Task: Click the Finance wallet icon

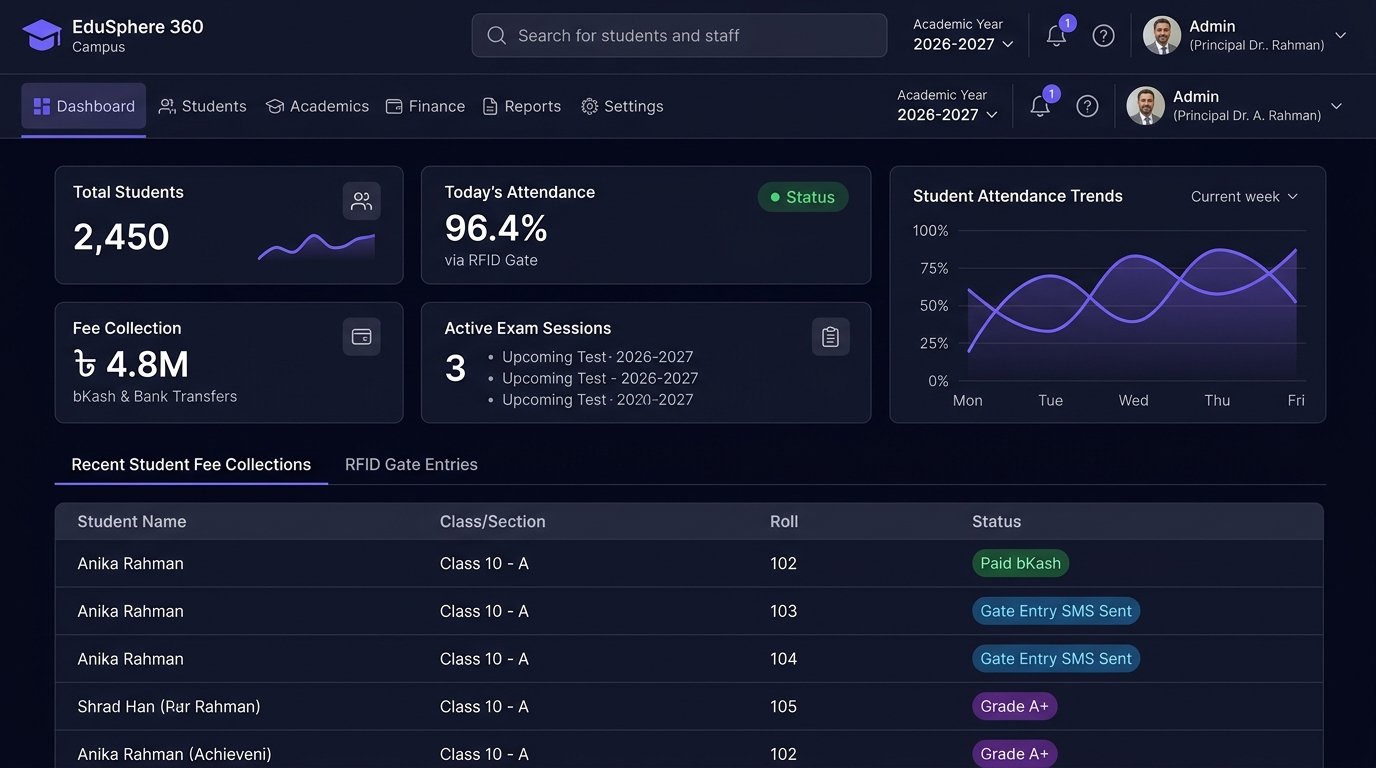Action: 394,106
